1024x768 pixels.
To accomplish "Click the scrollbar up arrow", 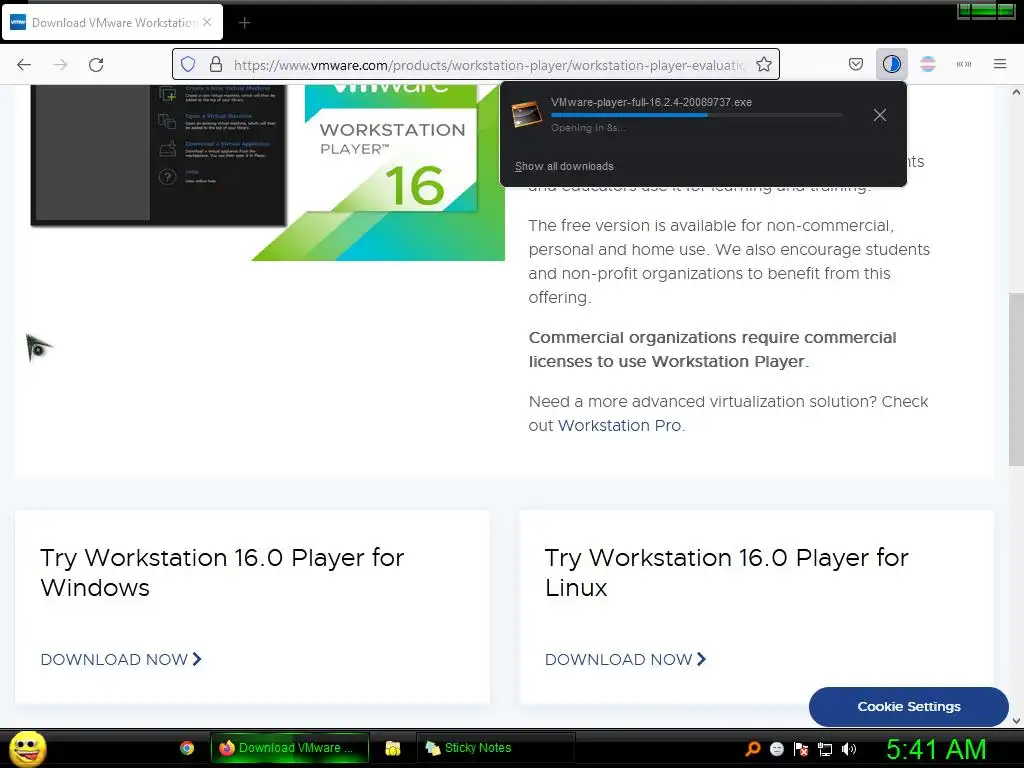I will pos(1016,92).
